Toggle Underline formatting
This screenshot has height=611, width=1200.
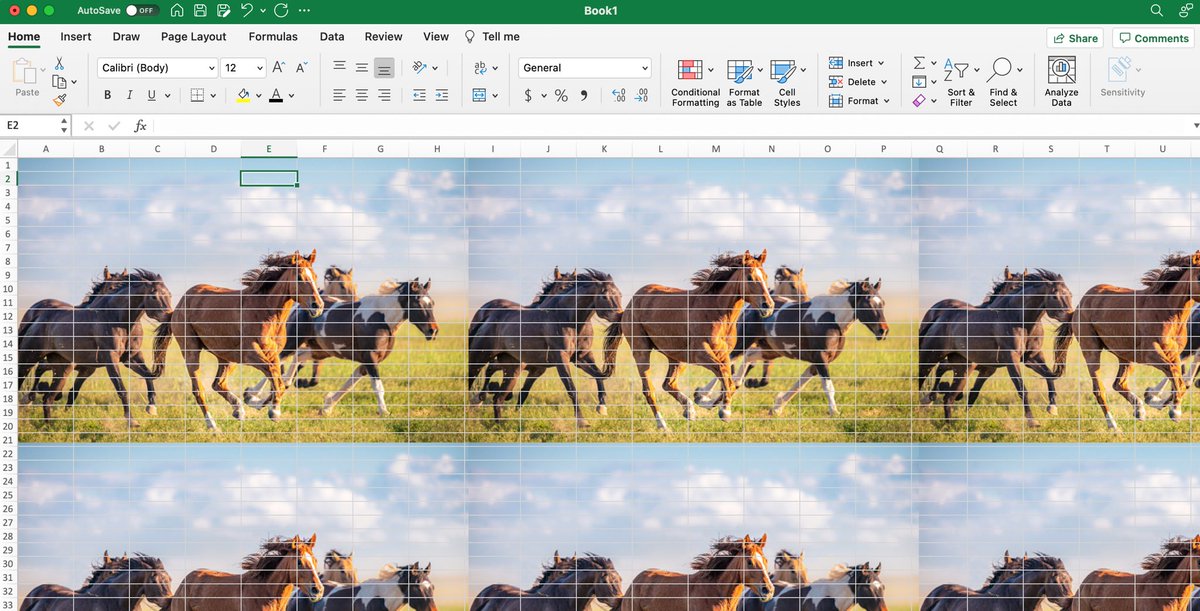point(152,95)
